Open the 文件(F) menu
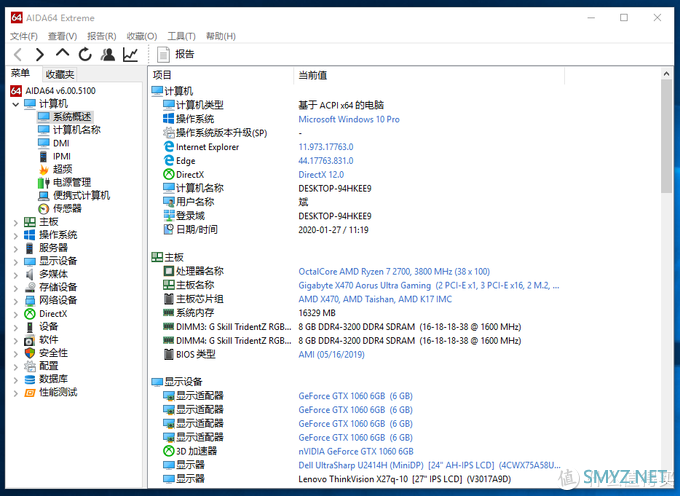Screen dimensions: 680x496 point(24,36)
